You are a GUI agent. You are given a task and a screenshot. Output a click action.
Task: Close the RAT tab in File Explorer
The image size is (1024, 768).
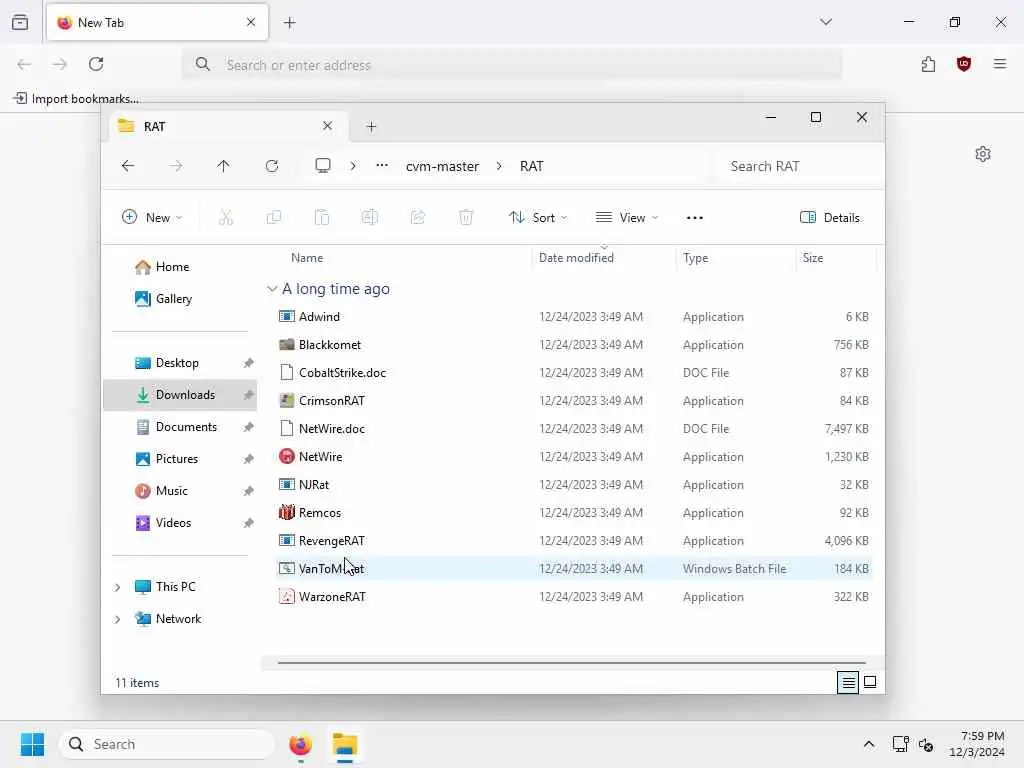tap(327, 126)
